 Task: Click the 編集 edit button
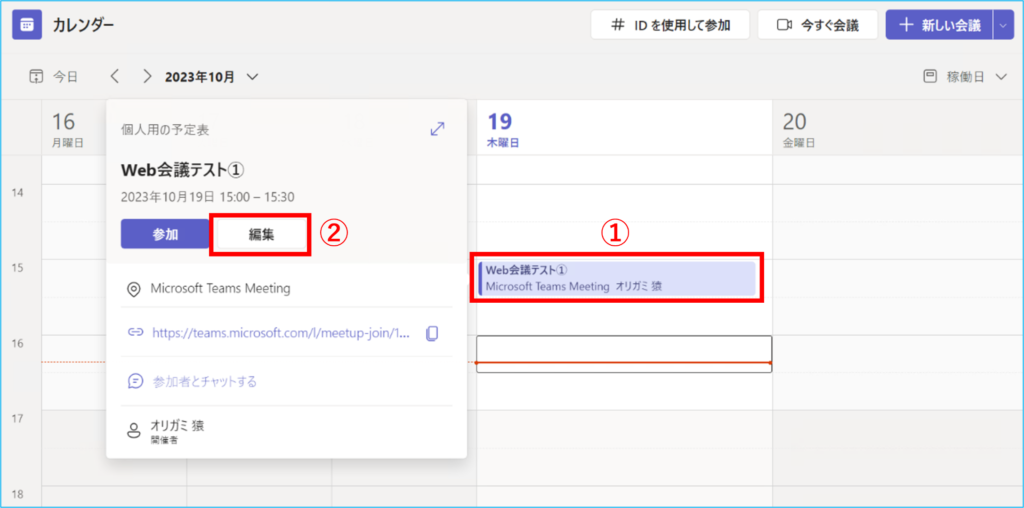coord(262,234)
